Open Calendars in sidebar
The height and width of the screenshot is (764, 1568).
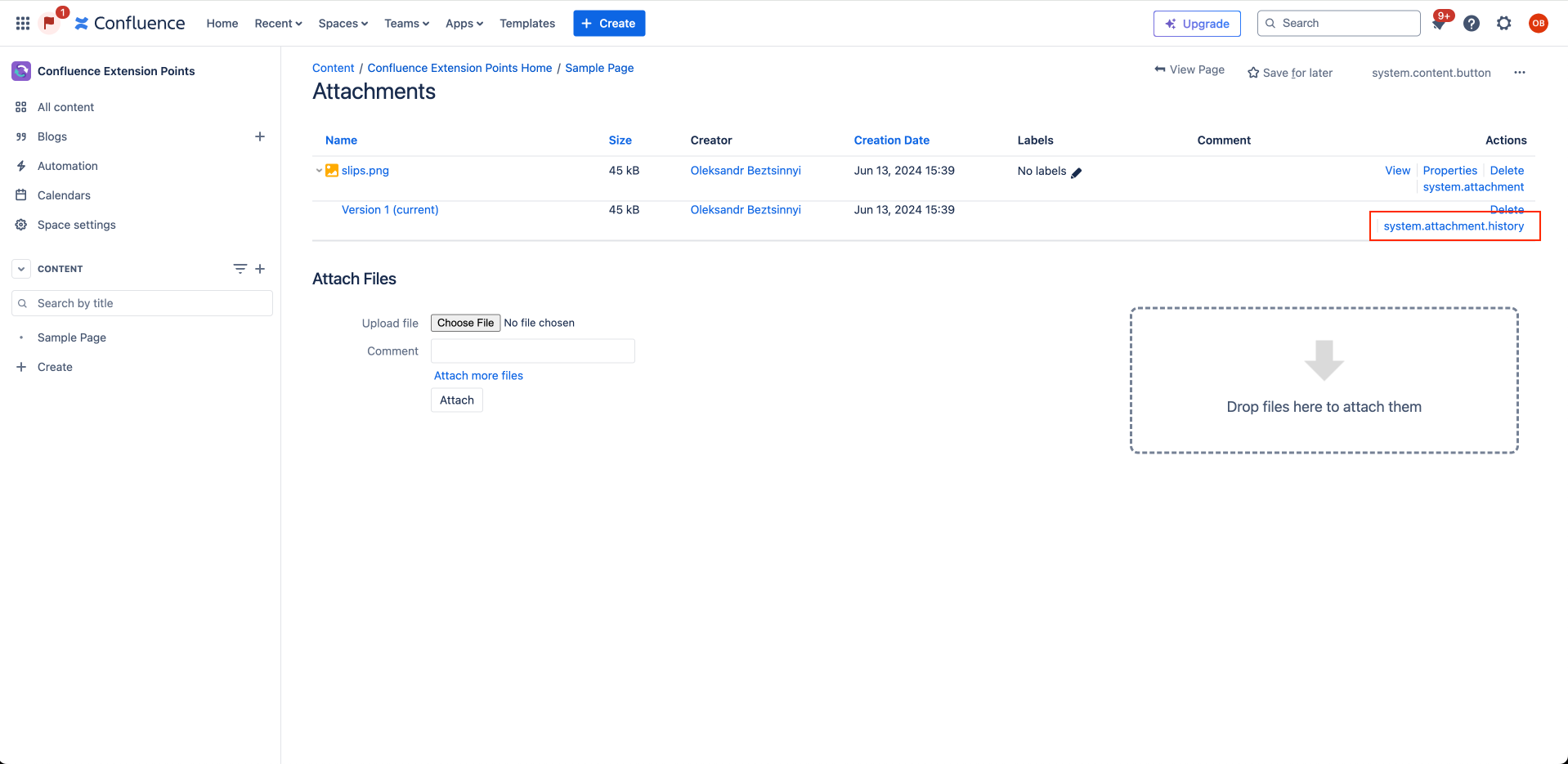point(64,195)
